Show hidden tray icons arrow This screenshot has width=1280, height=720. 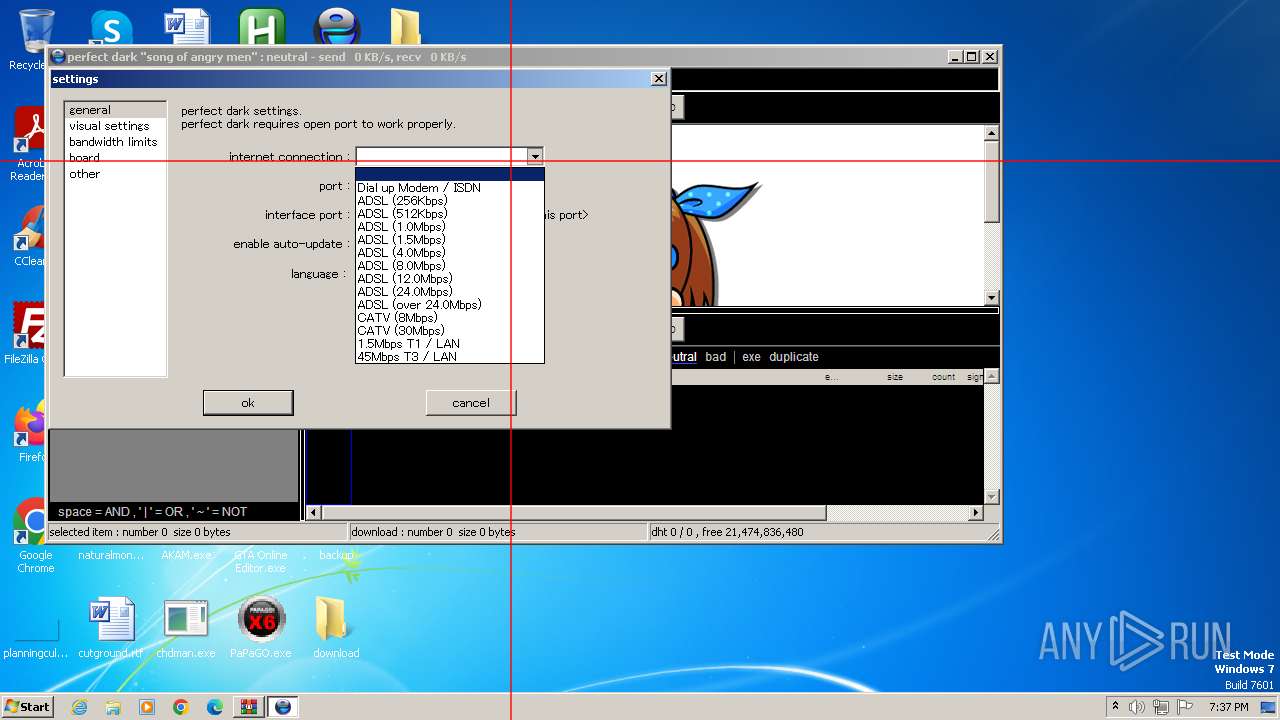coord(1115,707)
